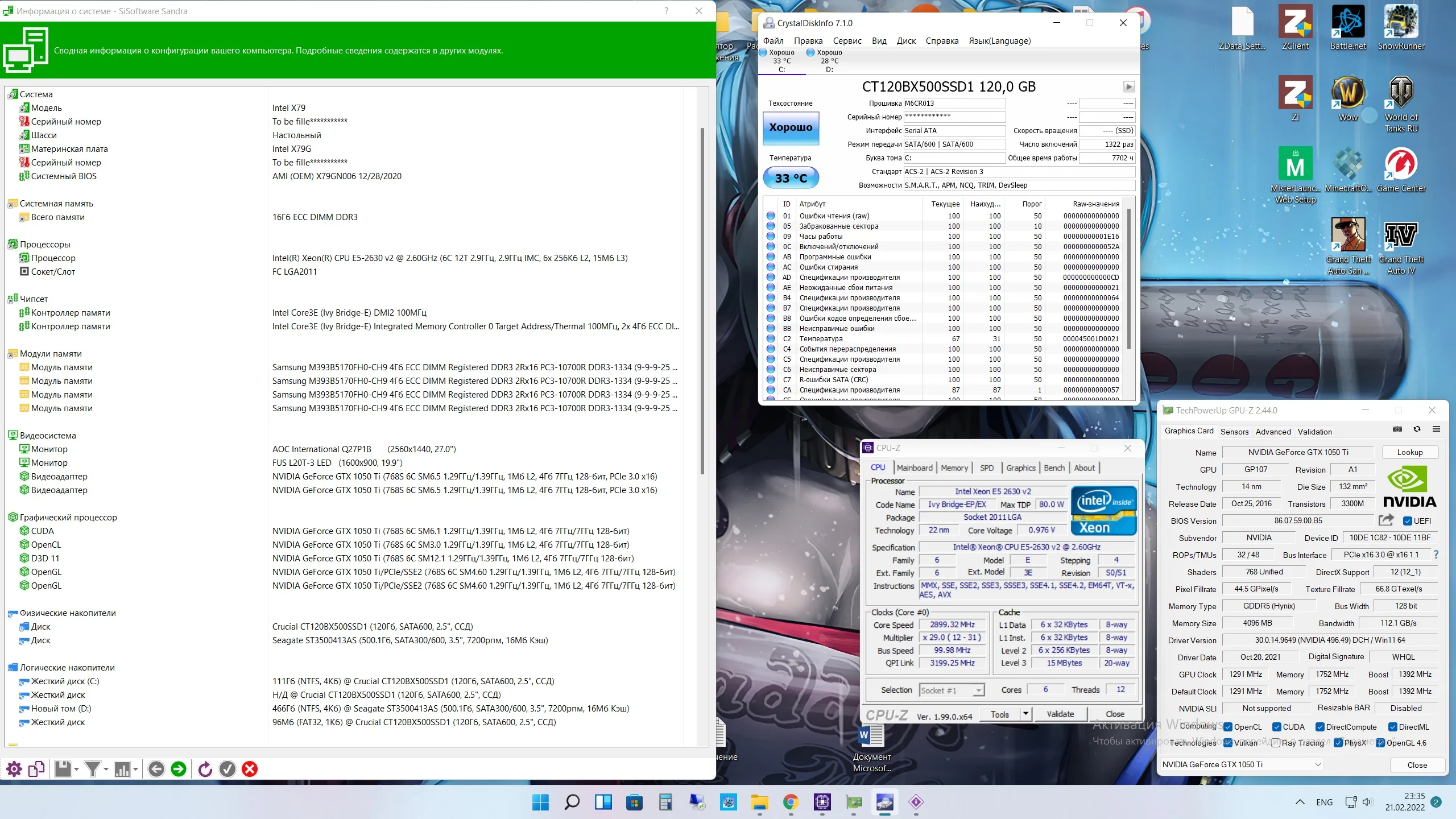Click the BIOS export share icon

[1386, 520]
